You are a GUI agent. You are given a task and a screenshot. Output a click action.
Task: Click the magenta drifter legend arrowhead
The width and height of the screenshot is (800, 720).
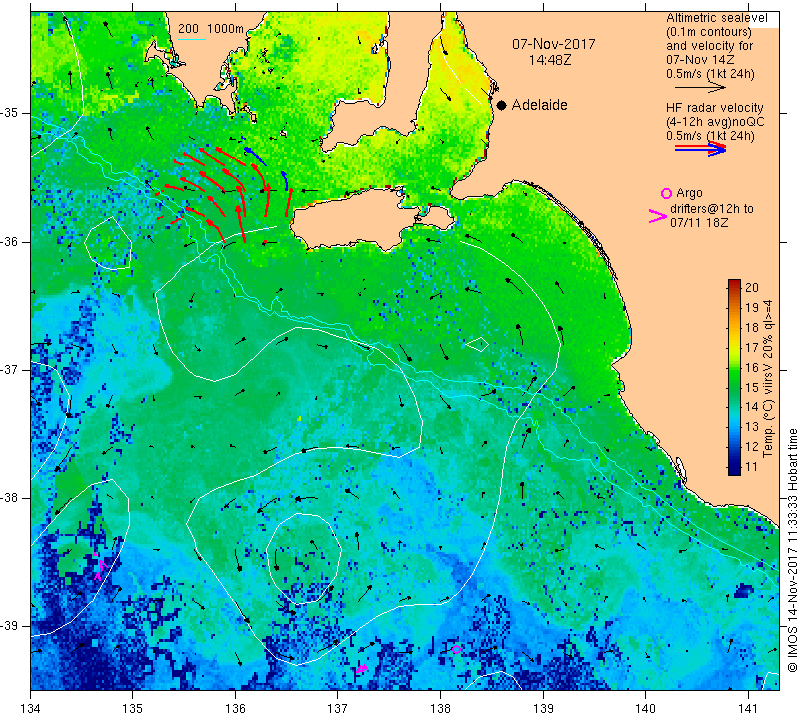658,216
